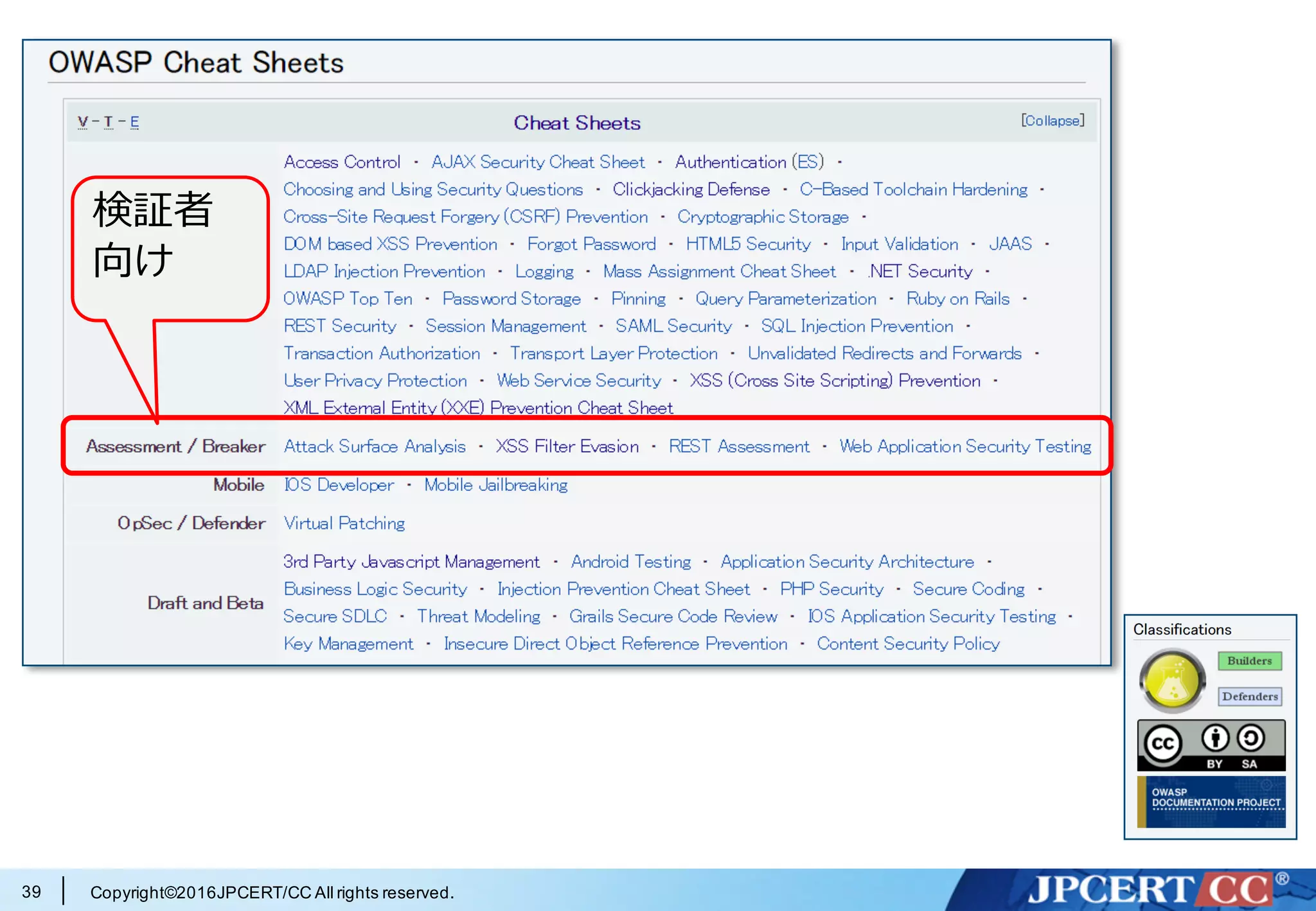Click the Creative Commons CC icon
The image size is (1316, 911).
(1162, 744)
